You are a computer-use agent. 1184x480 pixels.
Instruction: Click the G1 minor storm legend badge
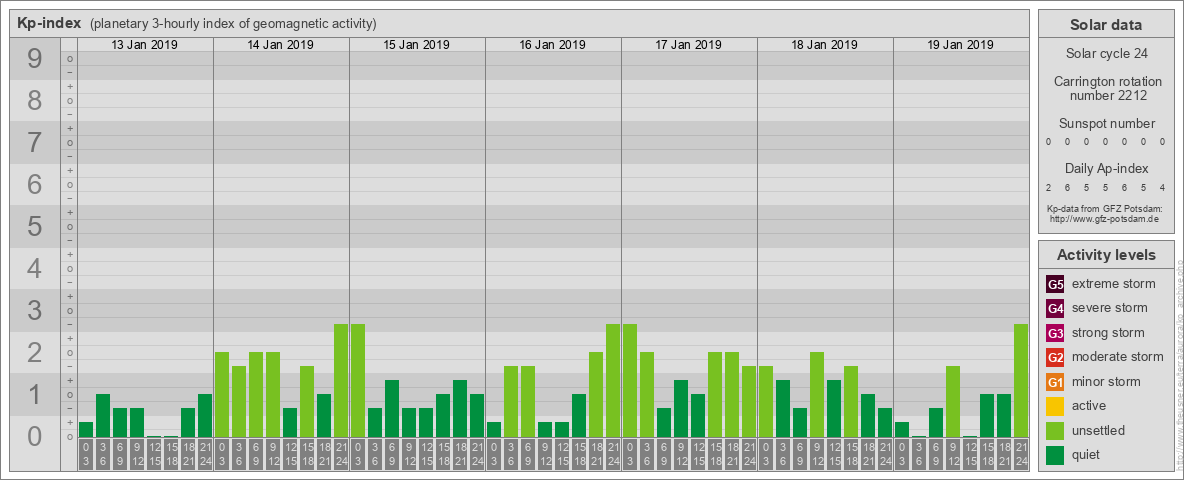(x=1055, y=382)
